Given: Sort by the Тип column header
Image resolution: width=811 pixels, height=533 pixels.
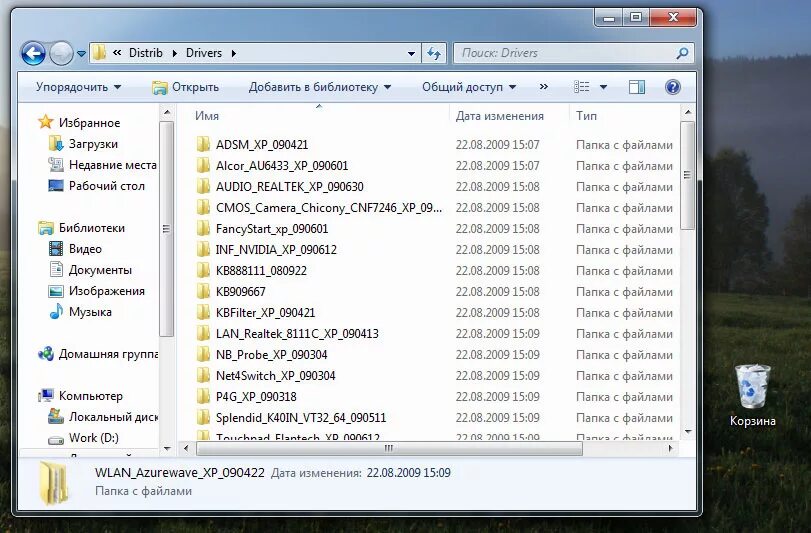Looking at the screenshot, I should (x=587, y=116).
